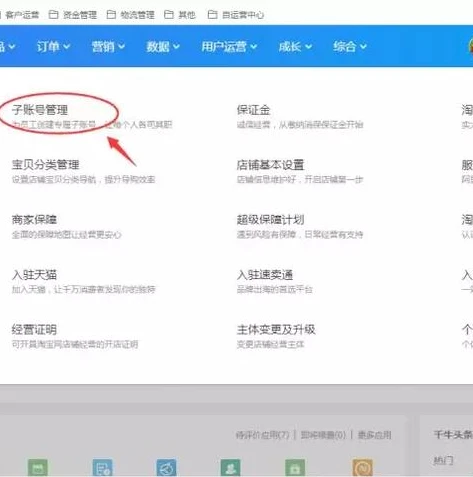Click the description text under 入驻天猫
Viewport: 473px width, 477px height.
[83, 289]
